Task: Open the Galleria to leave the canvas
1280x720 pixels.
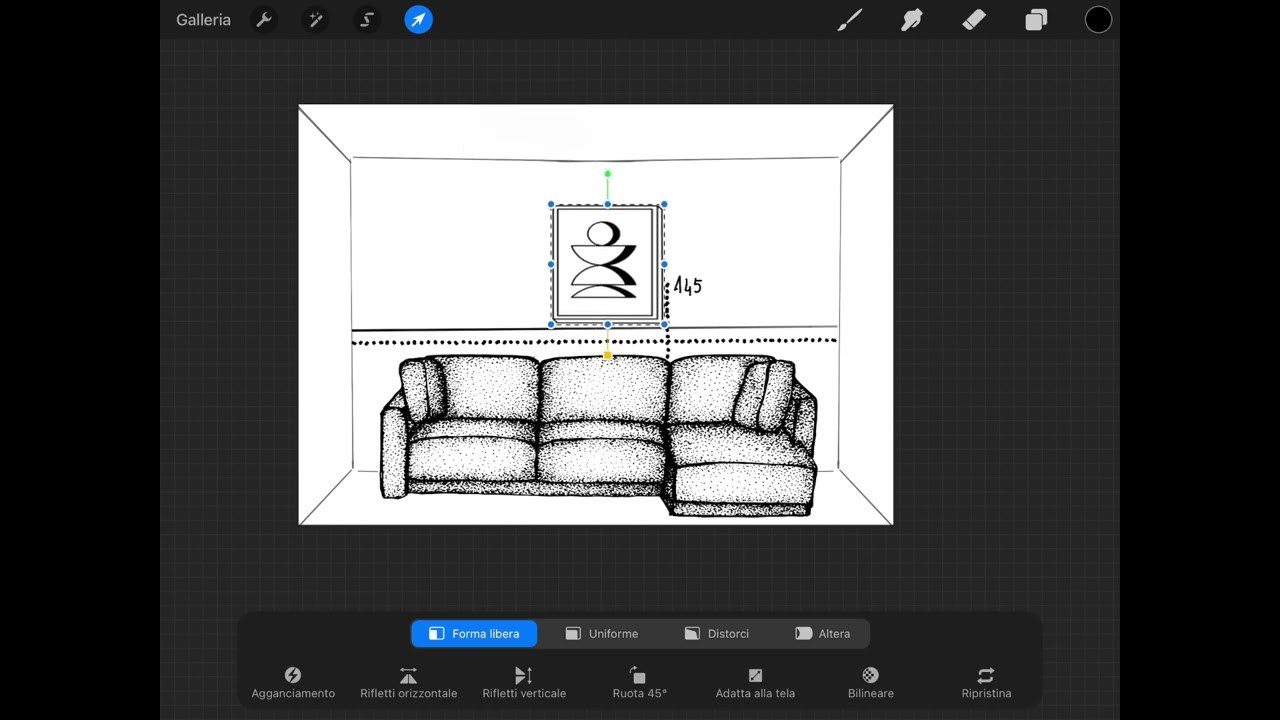Action: click(203, 20)
